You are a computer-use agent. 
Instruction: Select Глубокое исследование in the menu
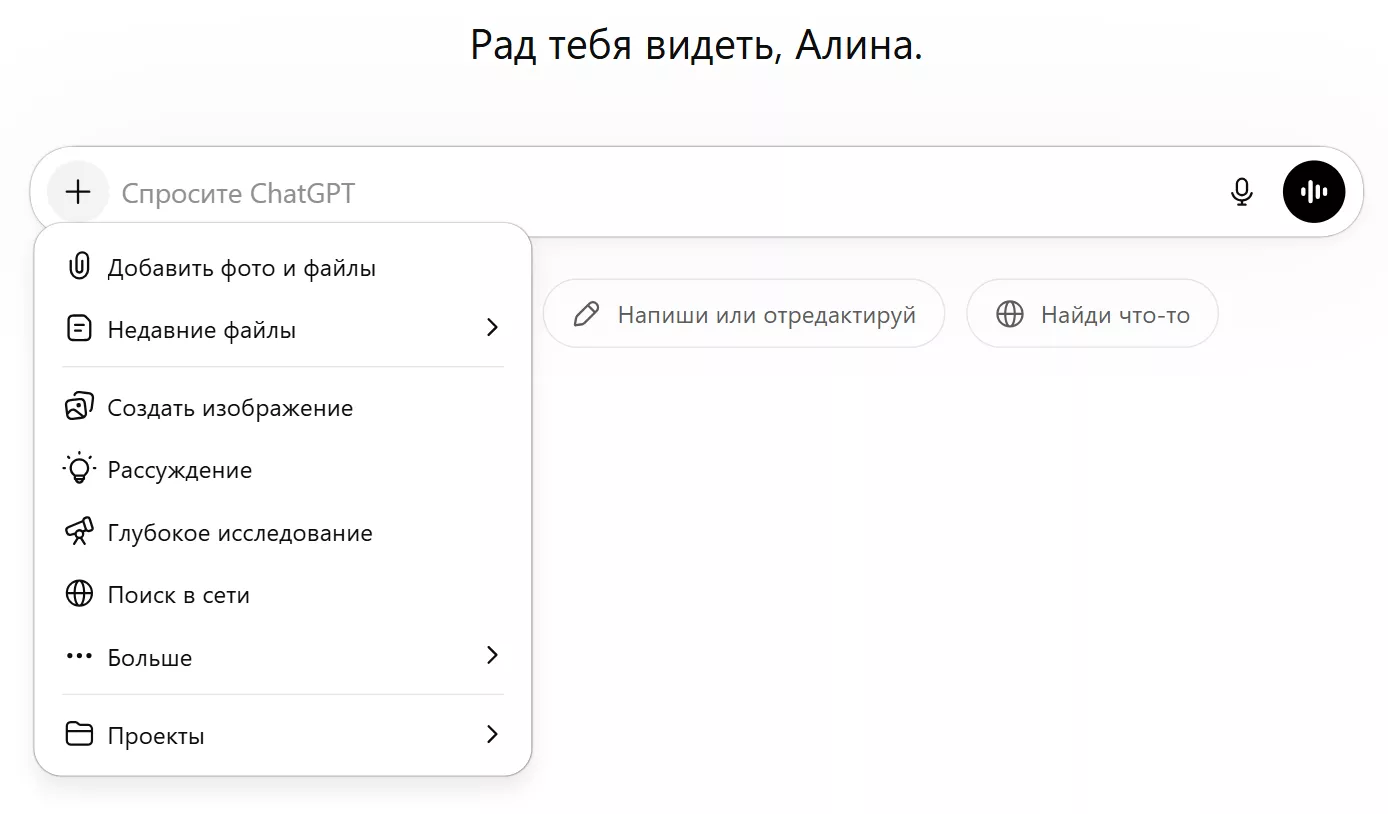[x=283, y=533]
